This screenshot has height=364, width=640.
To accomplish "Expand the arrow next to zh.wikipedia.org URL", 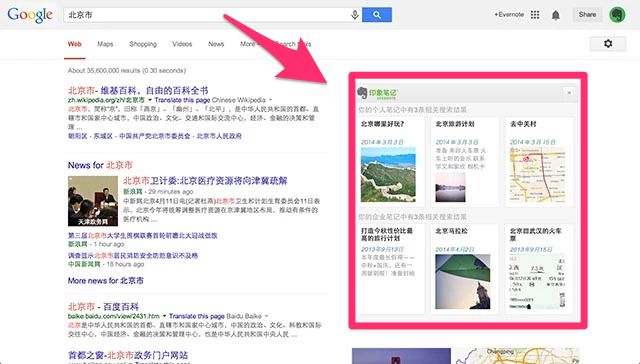I will click(x=150, y=100).
